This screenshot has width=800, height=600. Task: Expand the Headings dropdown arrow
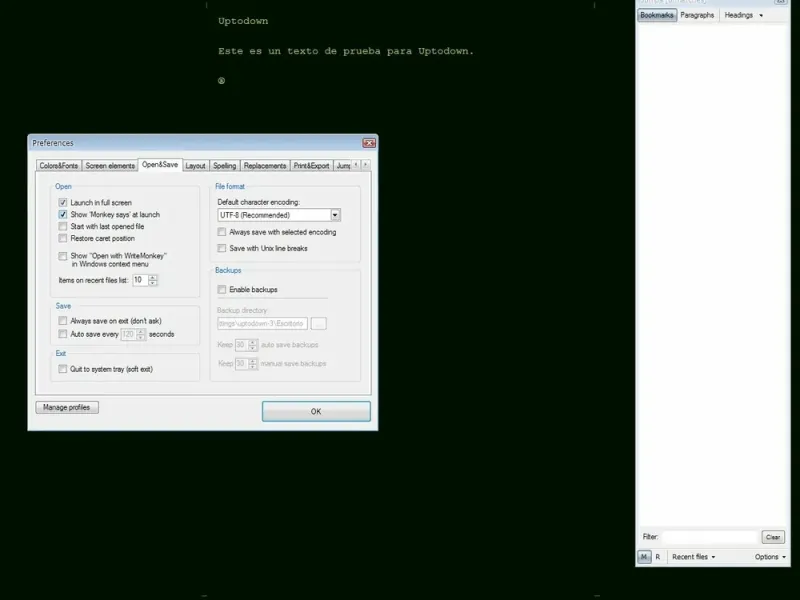click(761, 16)
